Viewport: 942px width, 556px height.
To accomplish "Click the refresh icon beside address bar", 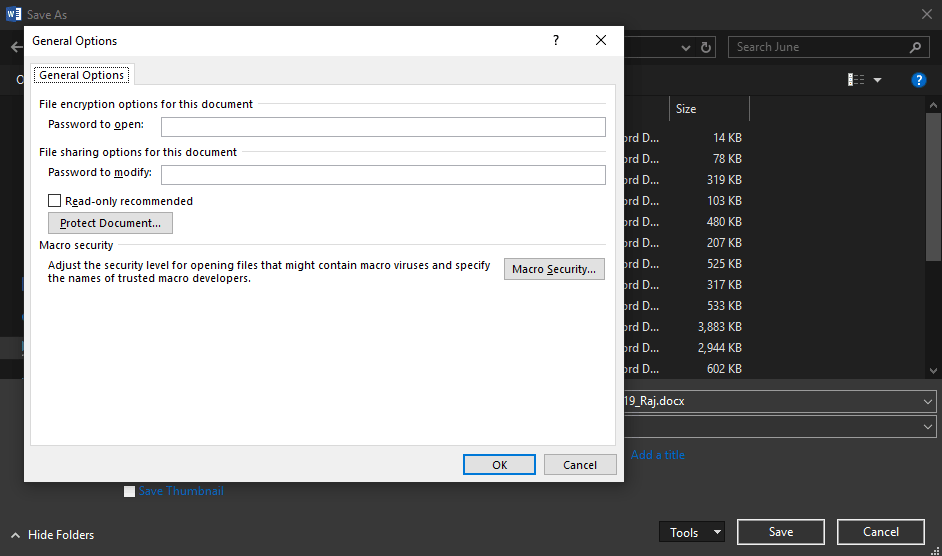I will tap(707, 47).
